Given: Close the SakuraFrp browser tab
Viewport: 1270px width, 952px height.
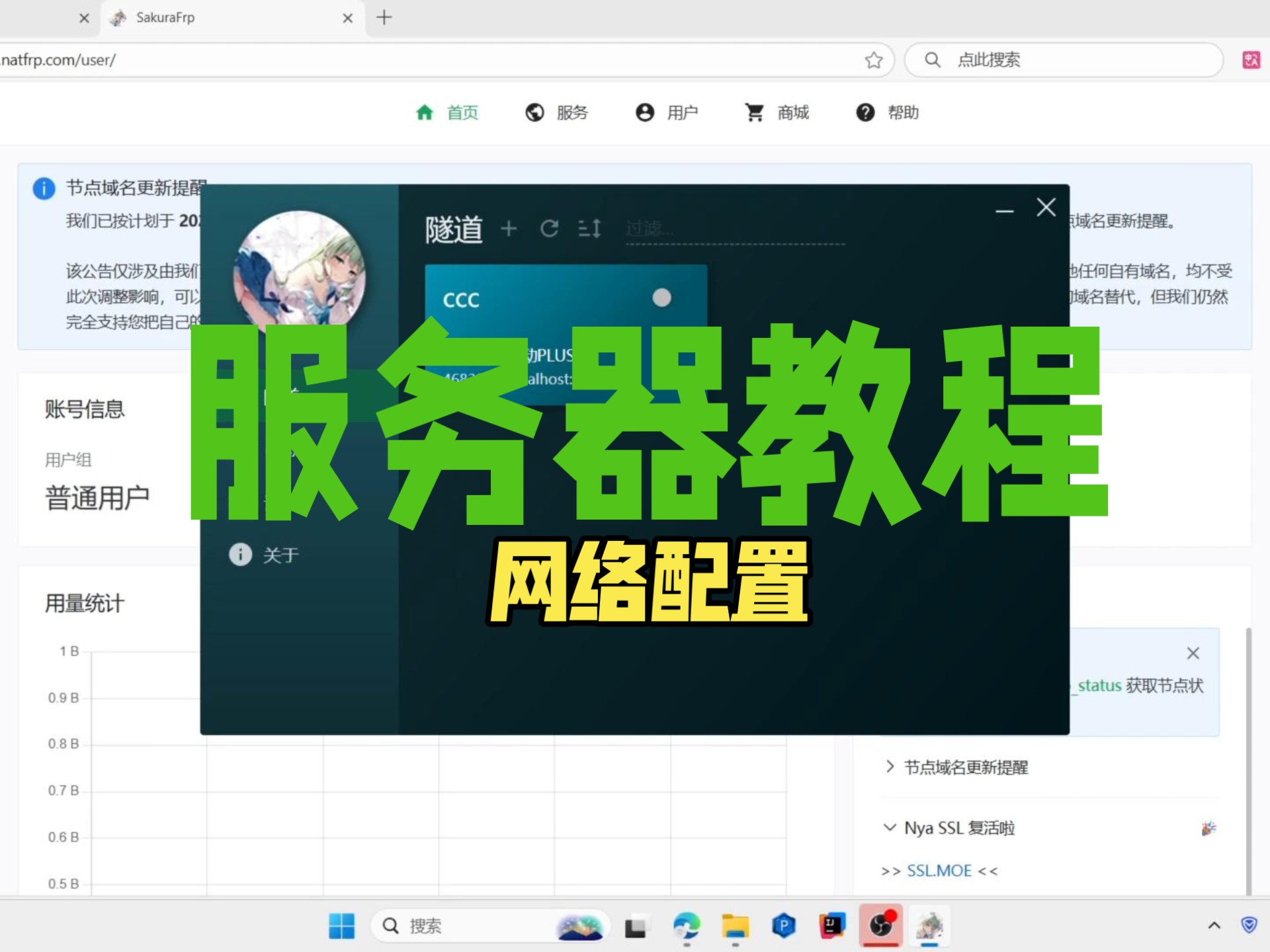Looking at the screenshot, I should pos(348,18).
